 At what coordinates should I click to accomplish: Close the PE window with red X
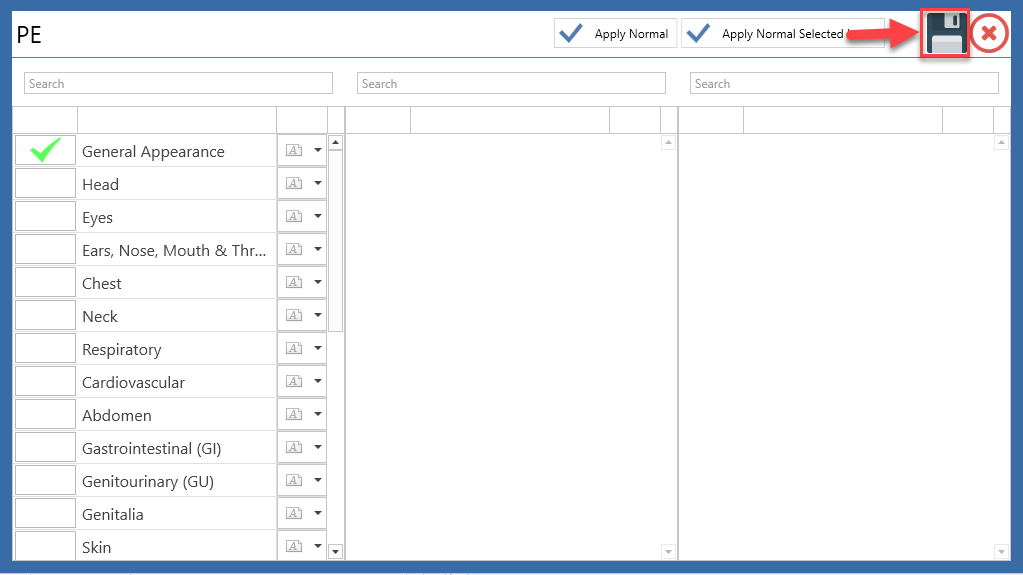click(989, 33)
